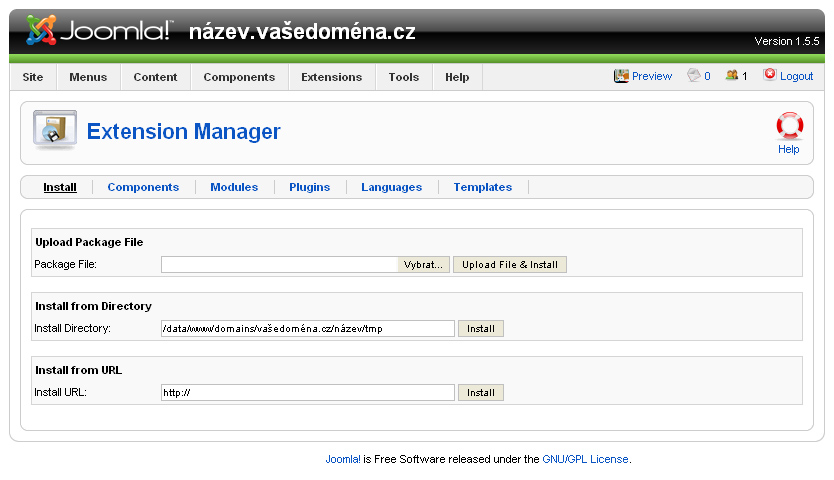The width and height of the screenshot is (834, 480).
Task: Click the Help link under lifebuoy
Action: pos(788,150)
